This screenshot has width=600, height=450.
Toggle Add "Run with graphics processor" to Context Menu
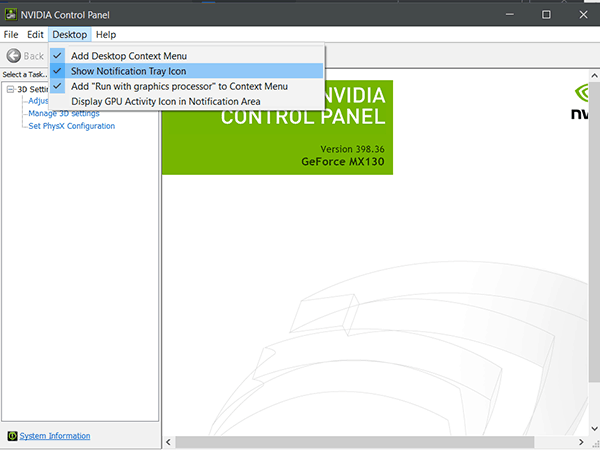pos(187,86)
